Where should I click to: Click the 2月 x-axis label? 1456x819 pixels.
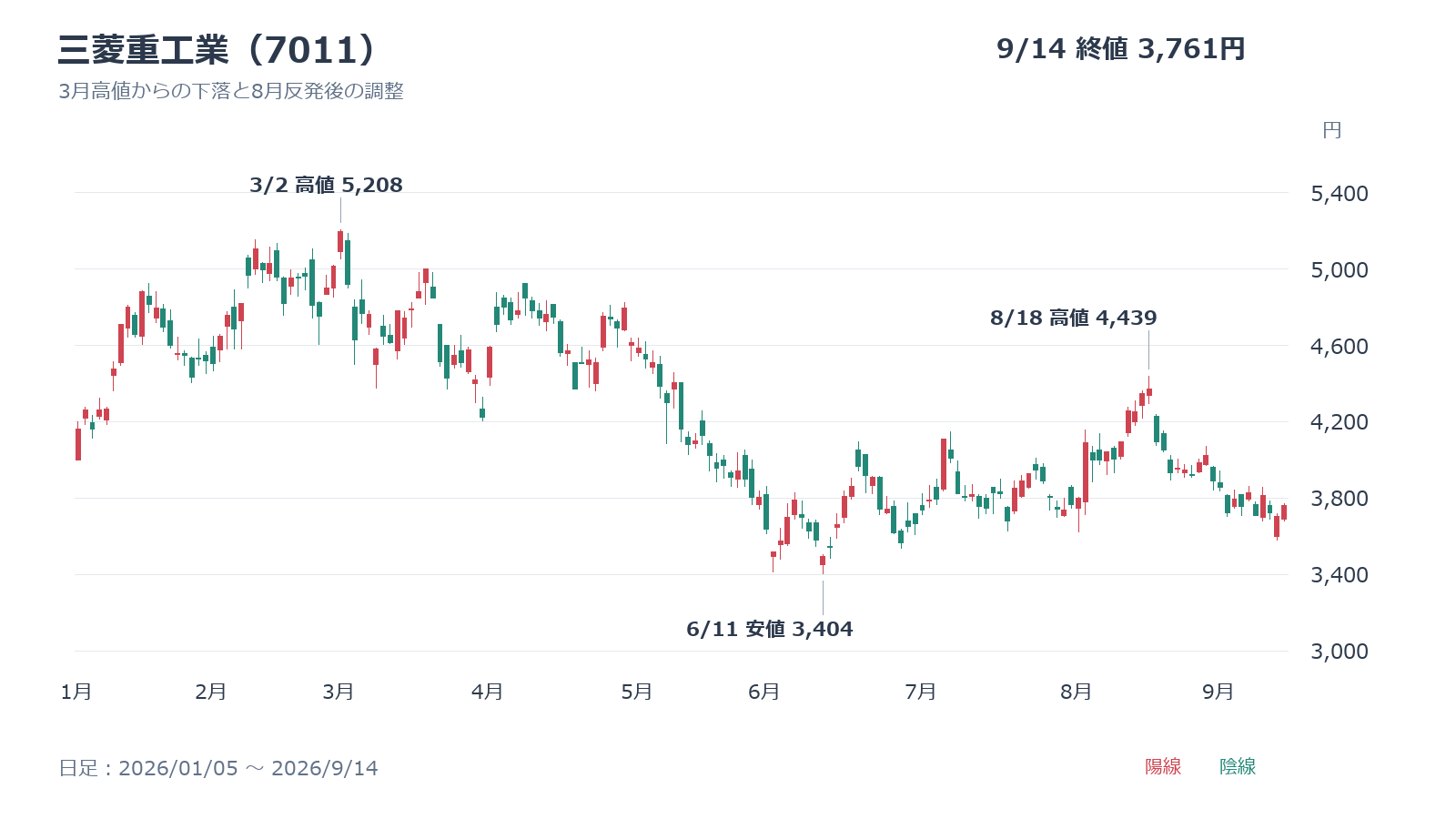(211, 692)
